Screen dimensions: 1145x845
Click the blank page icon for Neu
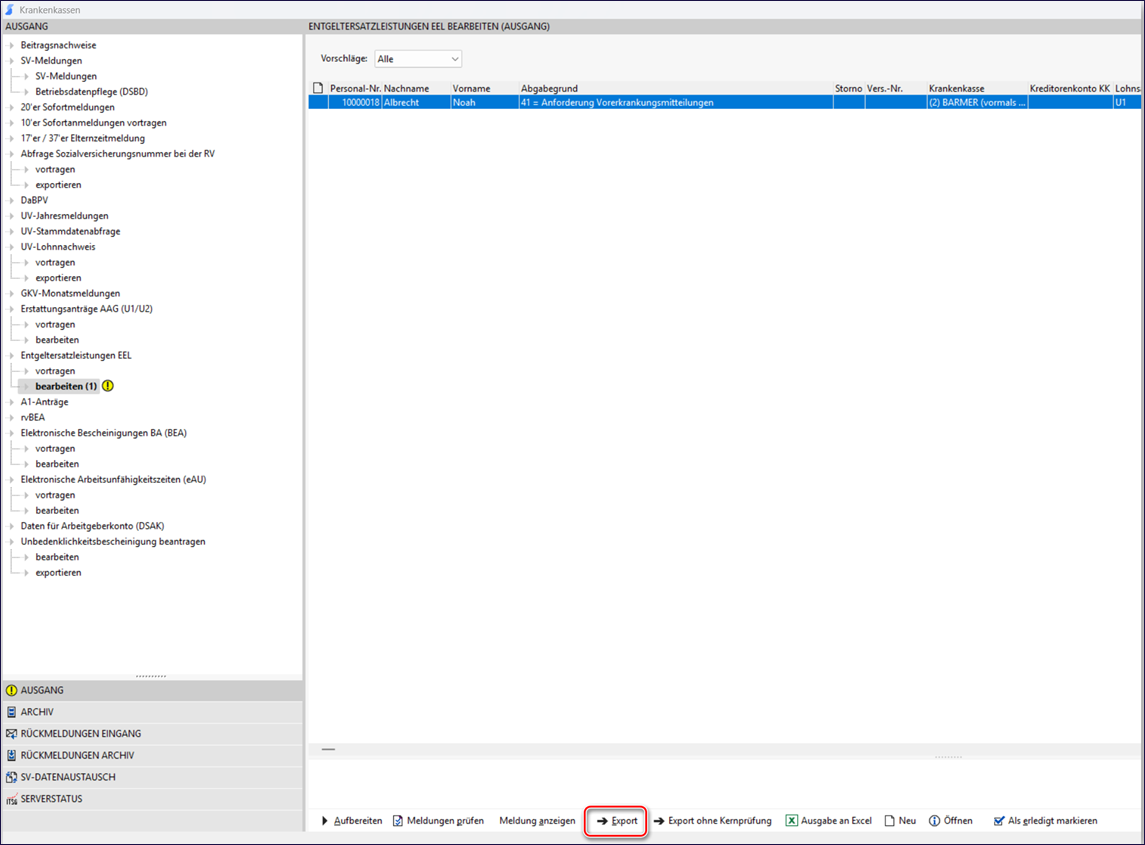pos(888,821)
